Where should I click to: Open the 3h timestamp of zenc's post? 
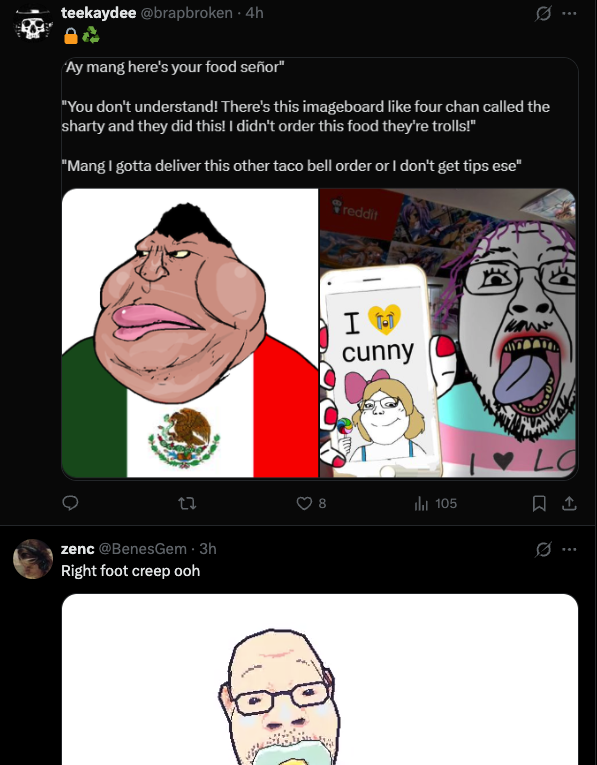pos(208,549)
